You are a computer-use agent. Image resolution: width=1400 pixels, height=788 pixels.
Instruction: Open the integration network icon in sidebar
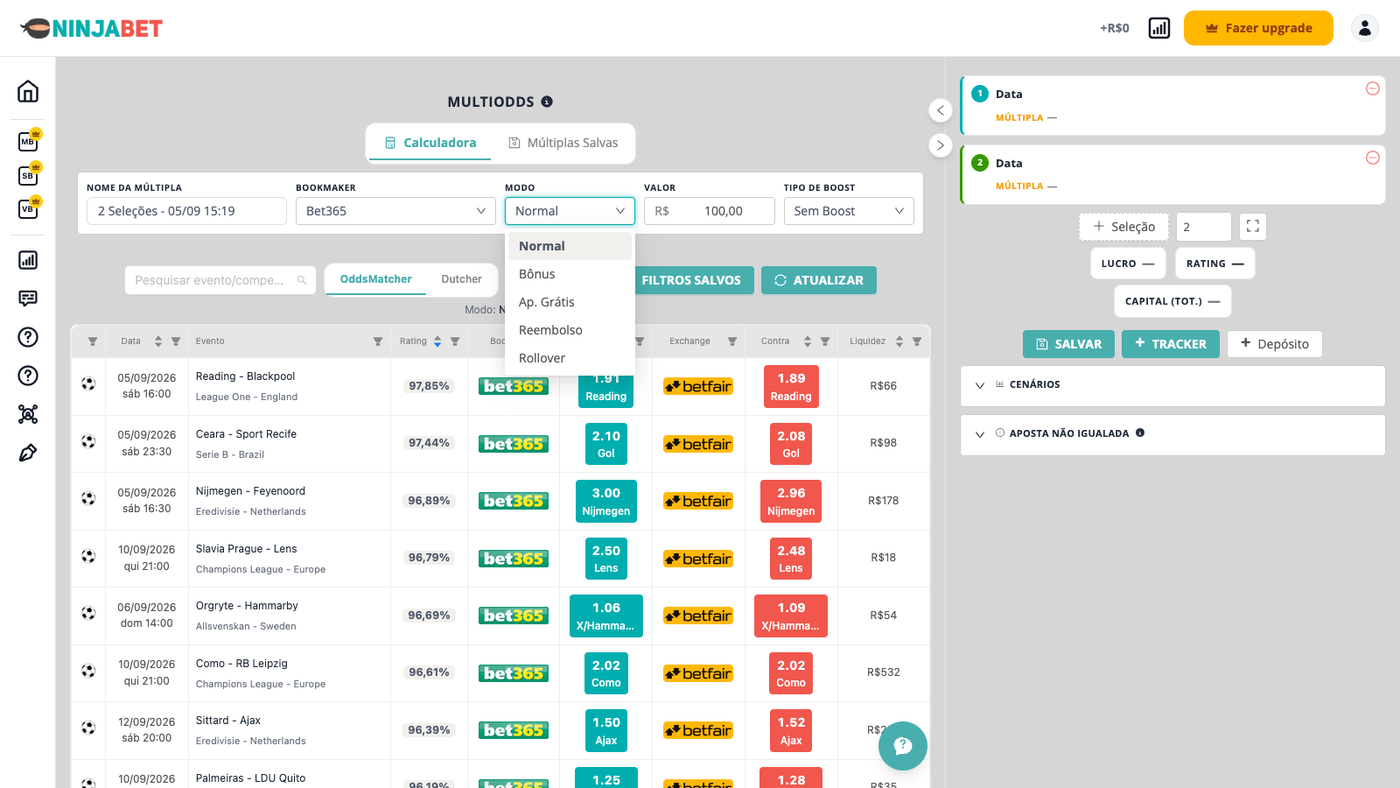[28, 414]
